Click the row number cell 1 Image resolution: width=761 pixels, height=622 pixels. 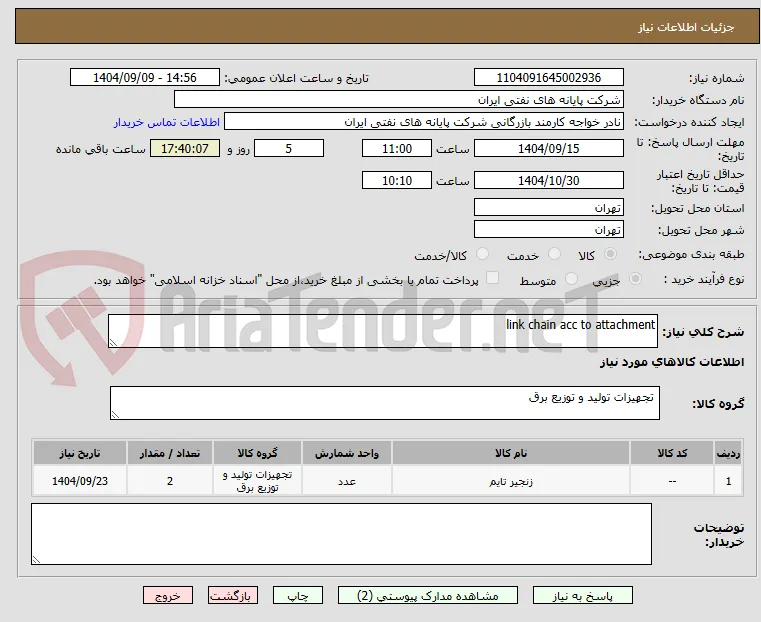pos(728,481)
